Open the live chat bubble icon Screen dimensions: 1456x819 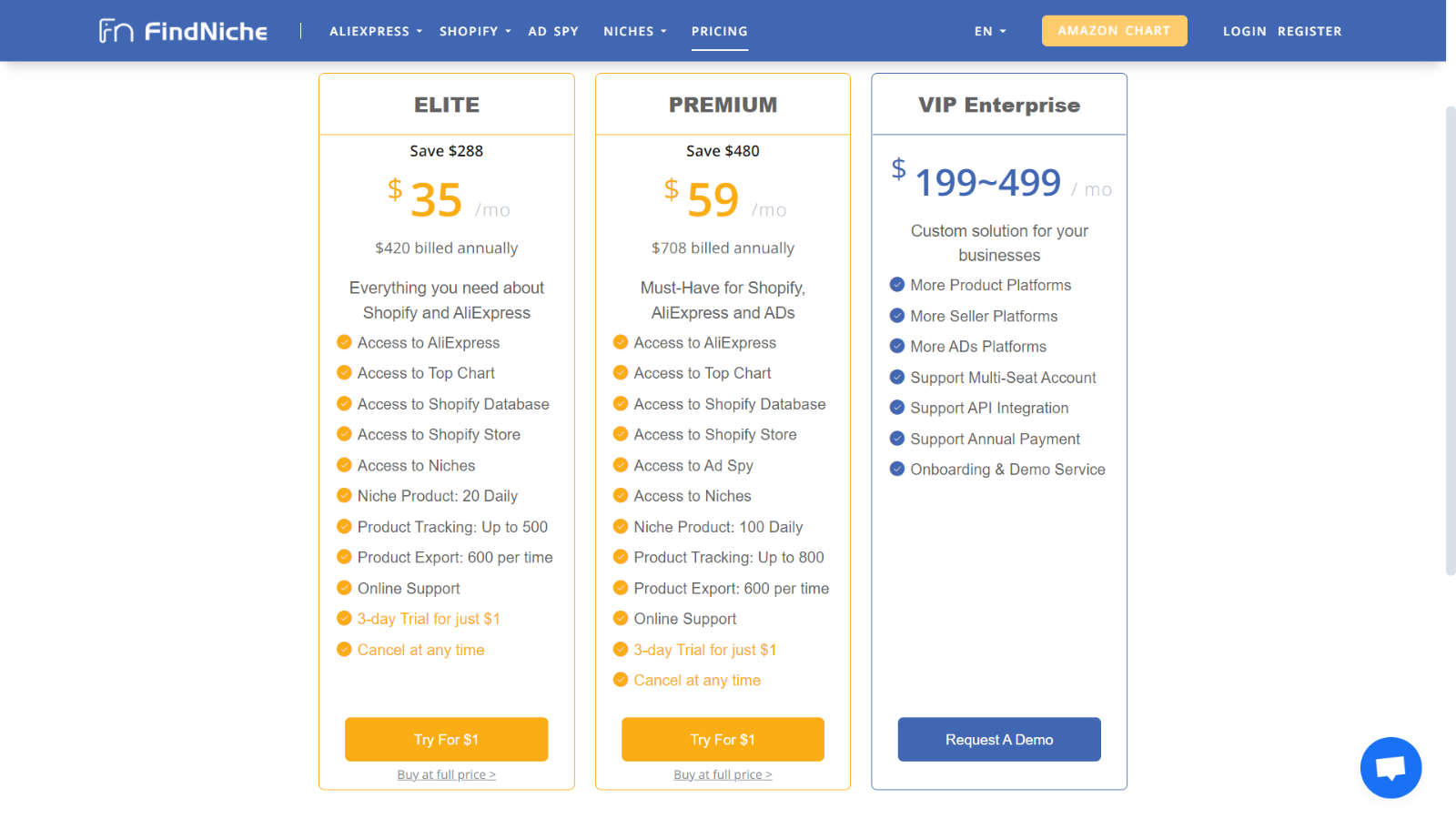pos(1390,767)
